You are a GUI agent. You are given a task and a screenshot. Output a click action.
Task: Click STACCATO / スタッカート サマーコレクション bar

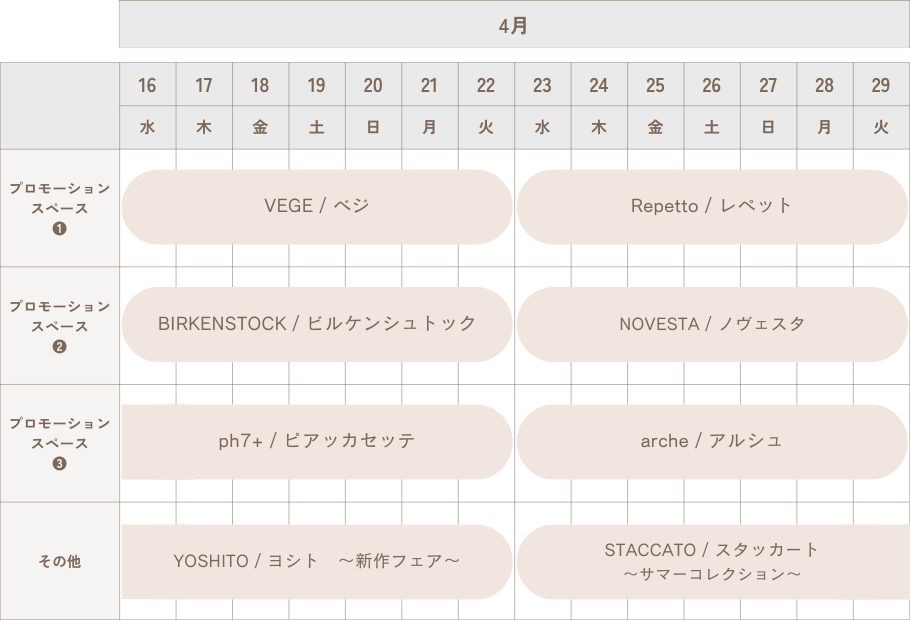(713, 561)
